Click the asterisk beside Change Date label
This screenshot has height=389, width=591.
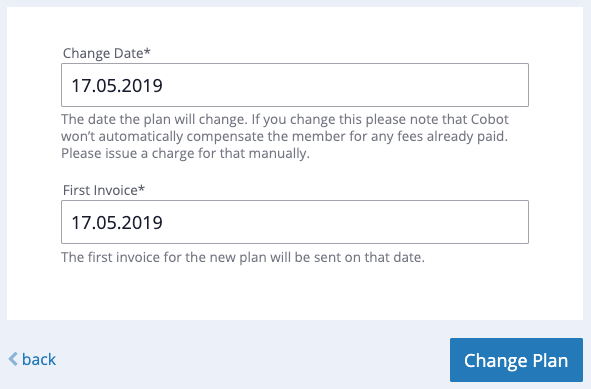pos(147,51)
